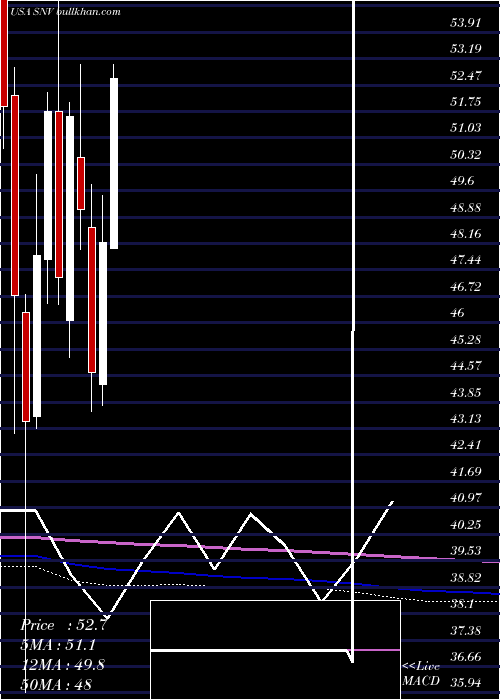The height and width of the screenshot is (700, 500).
Task: Click the 40.97 price axis label
Action: click(466, 498)
